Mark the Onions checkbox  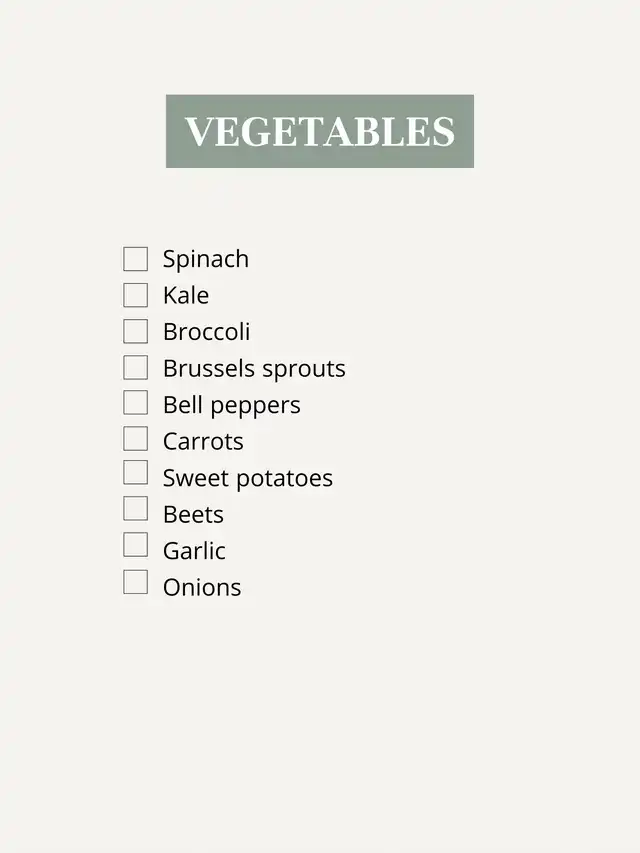(x=136, y=582)
